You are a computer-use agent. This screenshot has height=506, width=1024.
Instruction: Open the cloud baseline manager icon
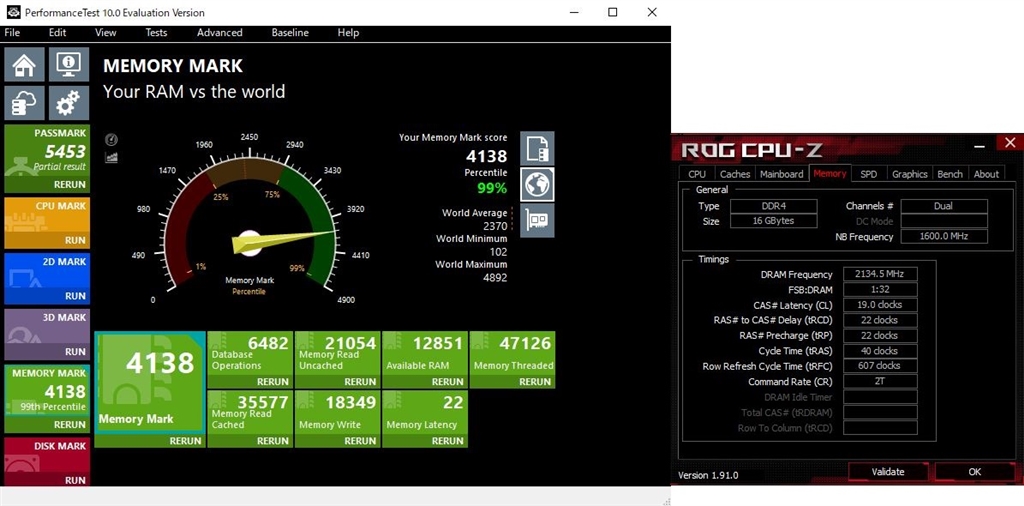(24, 103)
